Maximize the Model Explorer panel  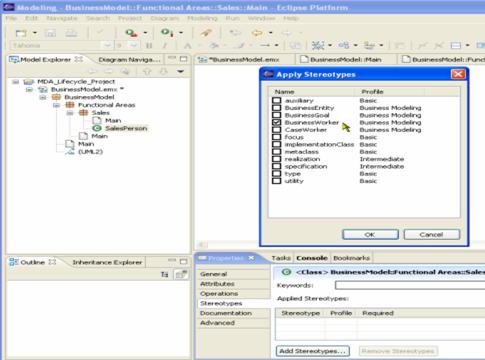coord(184,59)
